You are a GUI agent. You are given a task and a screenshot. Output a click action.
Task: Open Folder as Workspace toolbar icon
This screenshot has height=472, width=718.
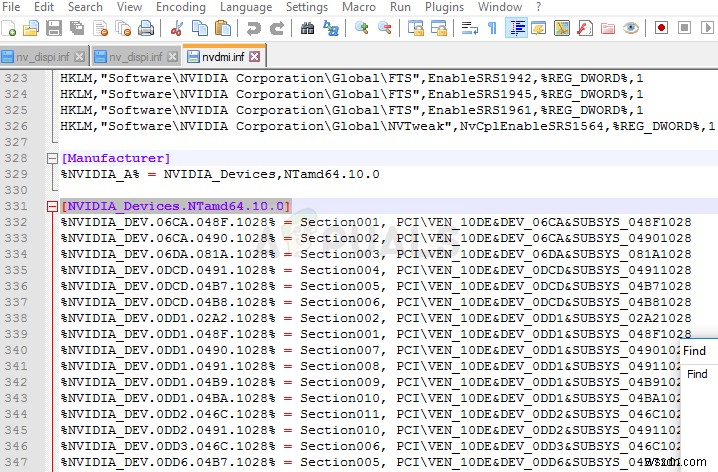click(x=608, y=28)
